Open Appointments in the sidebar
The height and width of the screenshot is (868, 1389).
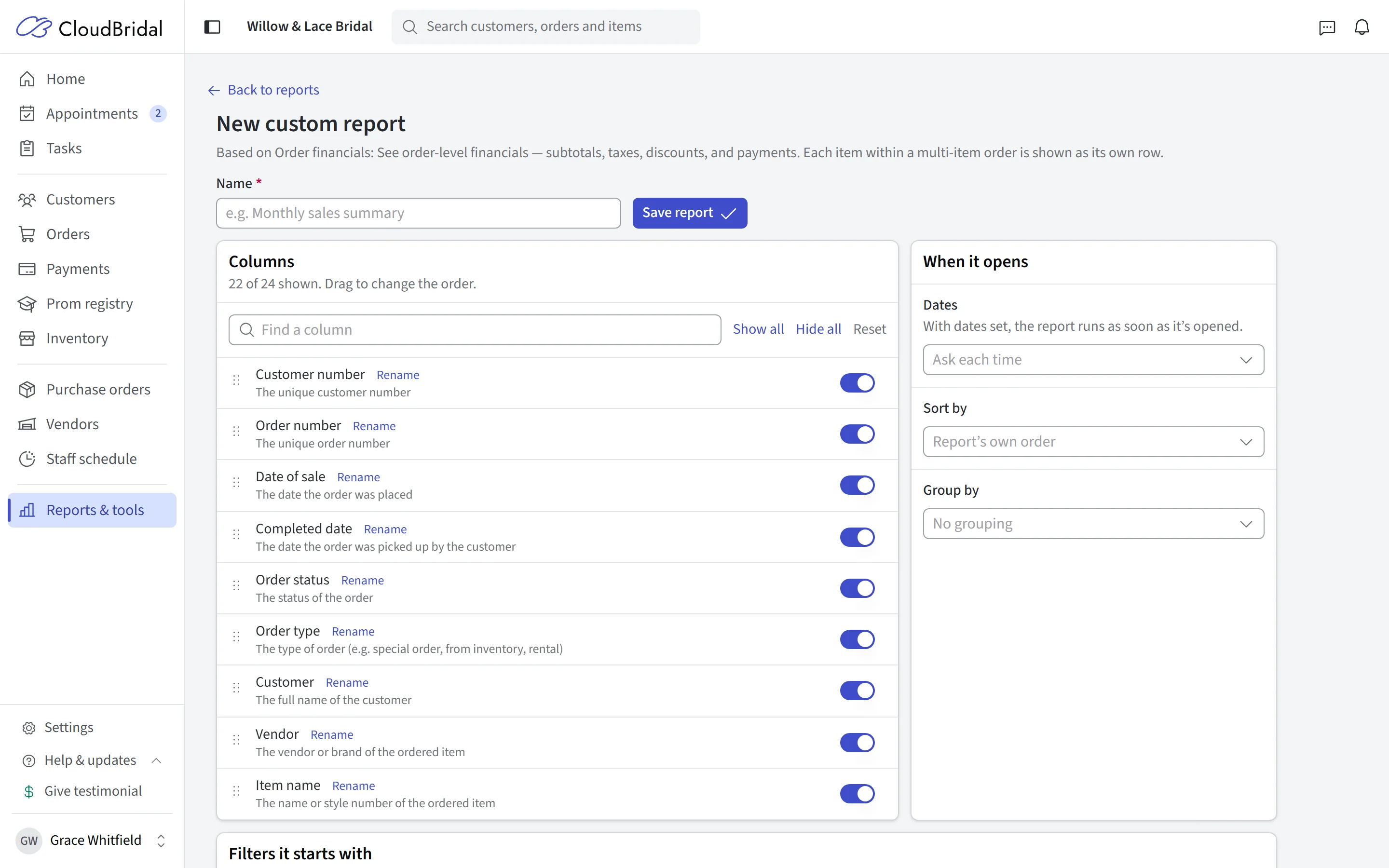pos(92,114)
